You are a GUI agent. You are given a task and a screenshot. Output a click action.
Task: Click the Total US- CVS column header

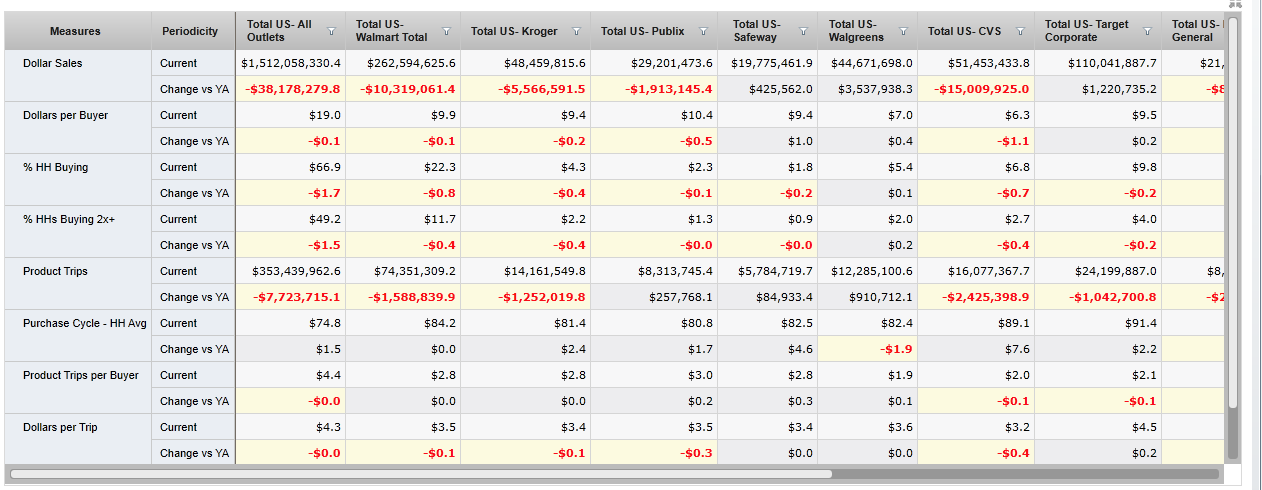(964, 31)
